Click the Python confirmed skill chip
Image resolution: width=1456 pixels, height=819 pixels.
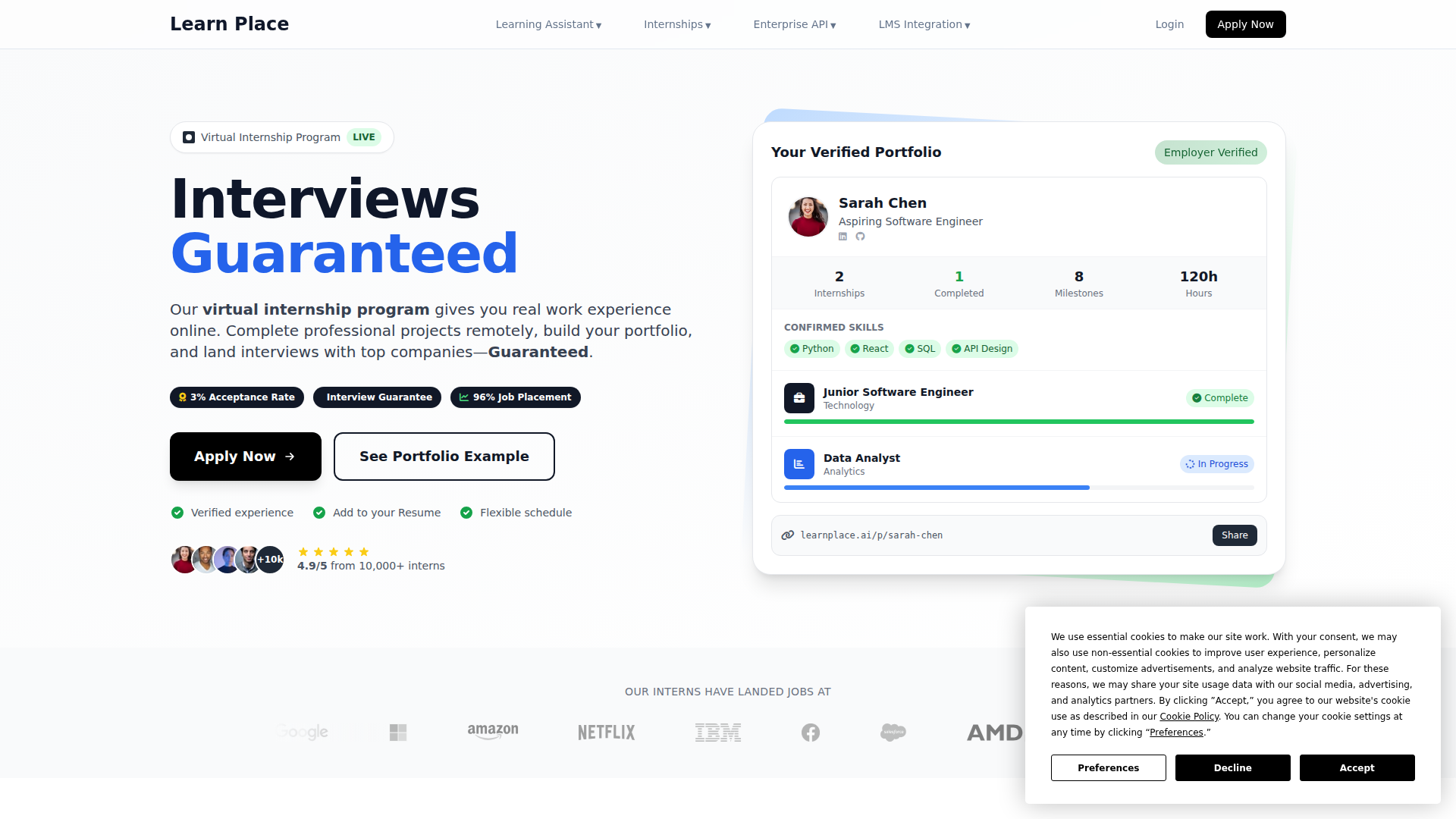pyautogui.click(x=811, y=349)
